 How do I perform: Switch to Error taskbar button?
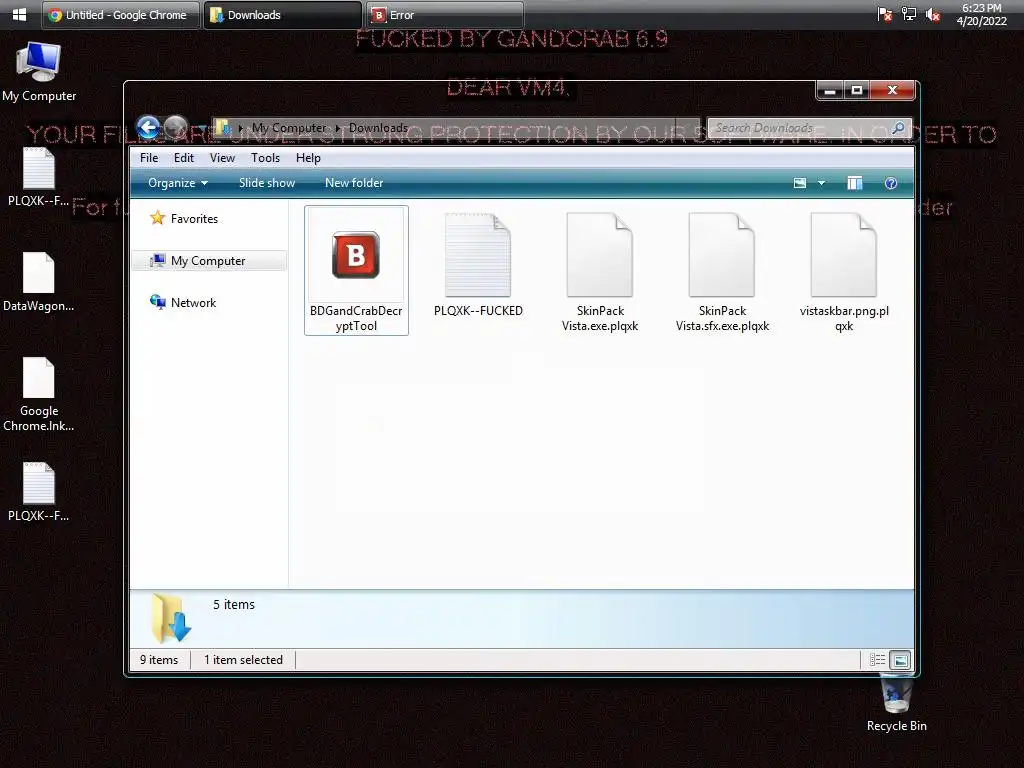(x=444, y=14)
